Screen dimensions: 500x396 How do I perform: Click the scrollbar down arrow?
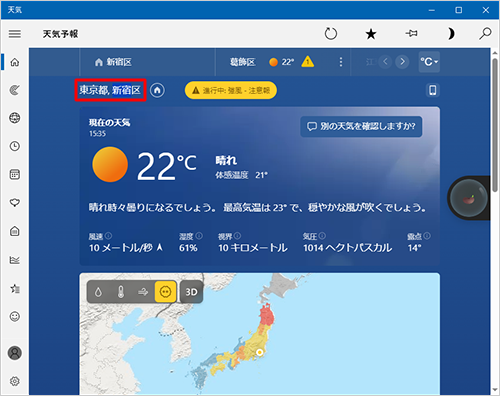pyautogui.click(x=495, y=390)
